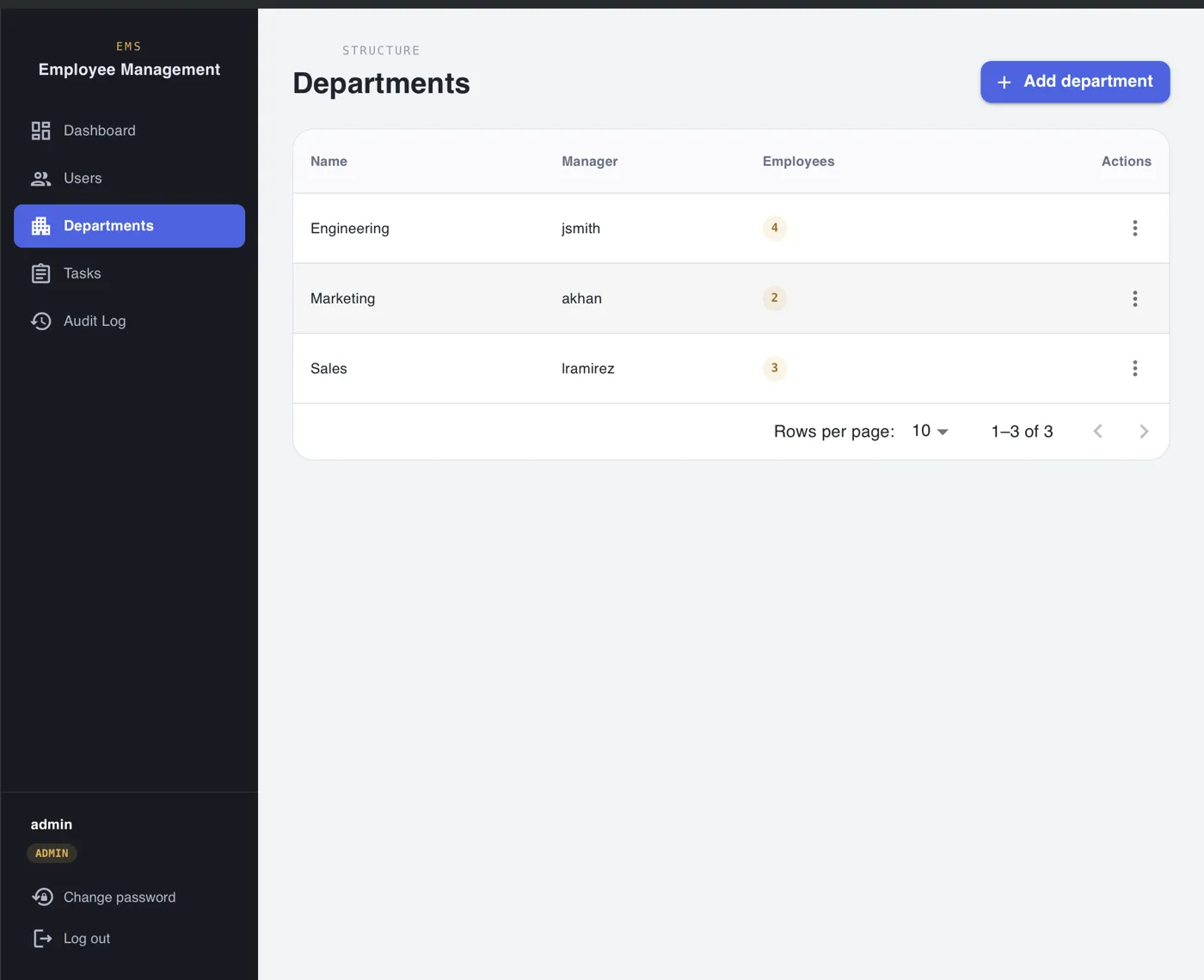The image size is (1204, 980).
Task: Open actions menu for Marketing row
Action: [x=1135, y=298]
